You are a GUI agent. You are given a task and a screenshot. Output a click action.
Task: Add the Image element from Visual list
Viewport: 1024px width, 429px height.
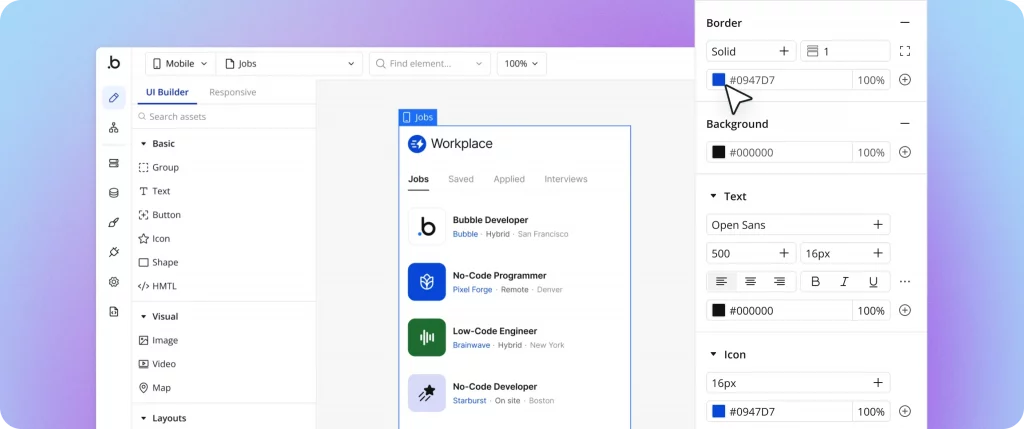(x=158, y=340)
